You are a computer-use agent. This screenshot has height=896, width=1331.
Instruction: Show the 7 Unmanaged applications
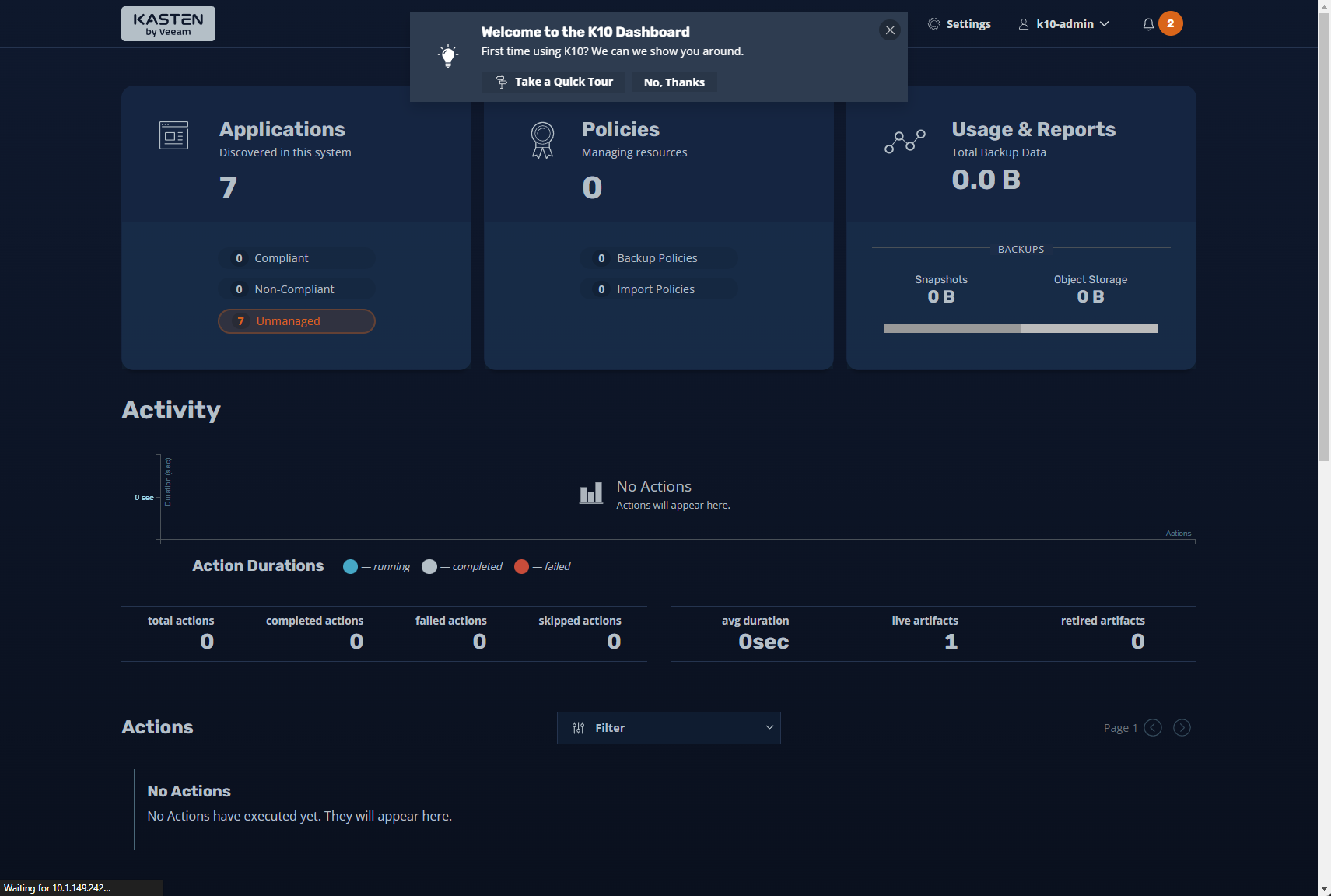tap(296, 321)
